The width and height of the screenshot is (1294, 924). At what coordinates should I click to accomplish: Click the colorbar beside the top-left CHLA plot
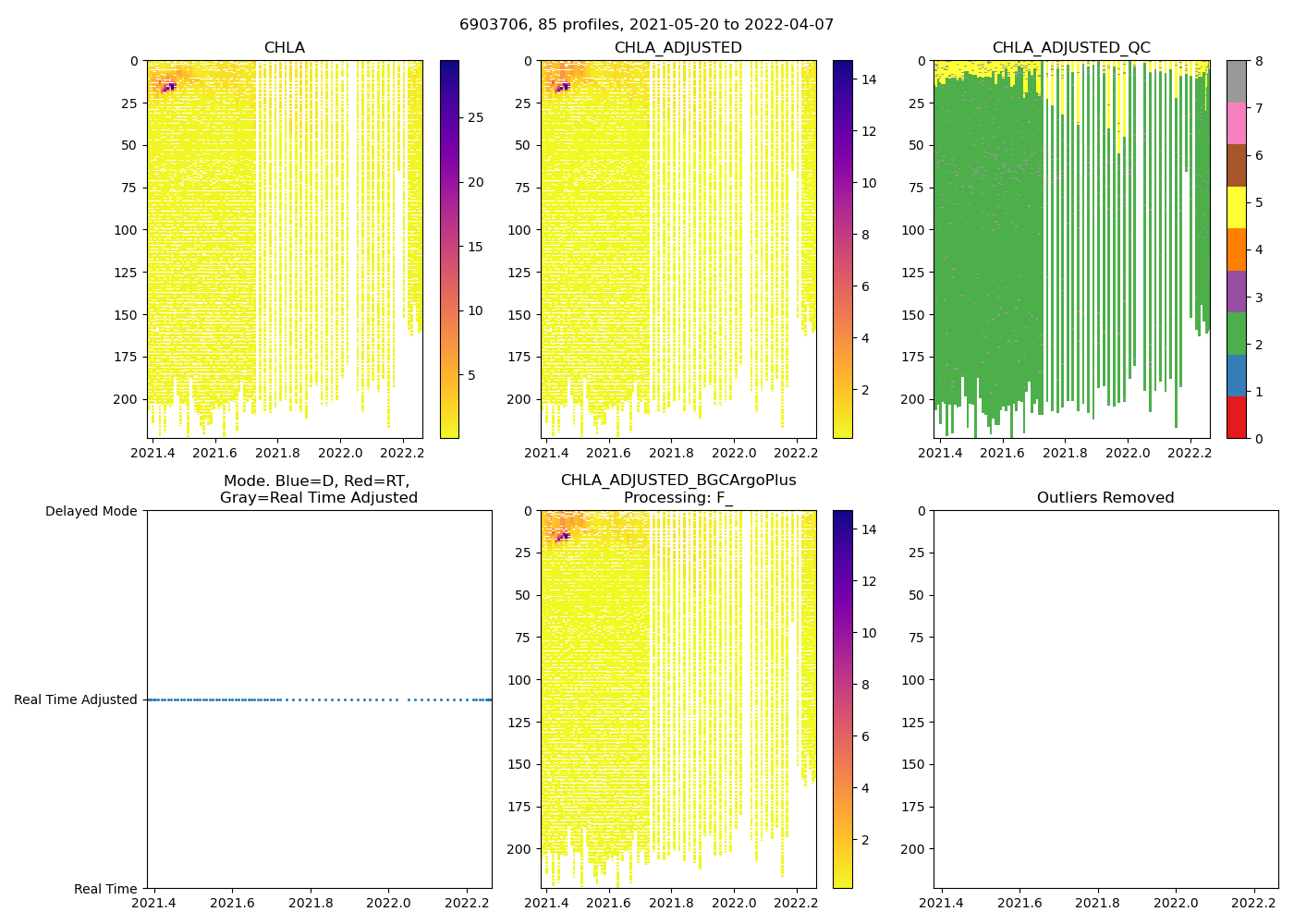tap(449, 249)
